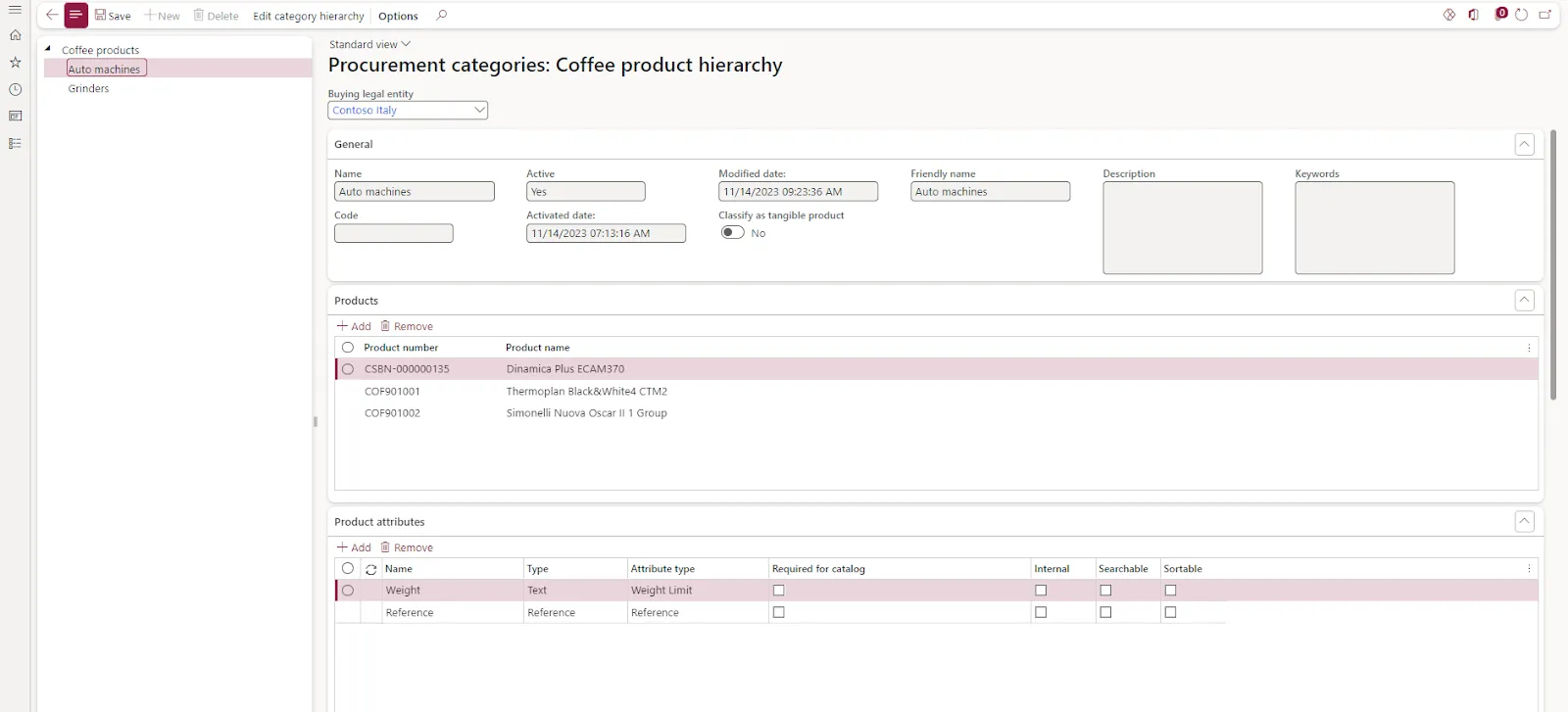Viewport: 1568px width, 712px height.
Task: Select Weight attribute row radio
Action: pos(348,591)
